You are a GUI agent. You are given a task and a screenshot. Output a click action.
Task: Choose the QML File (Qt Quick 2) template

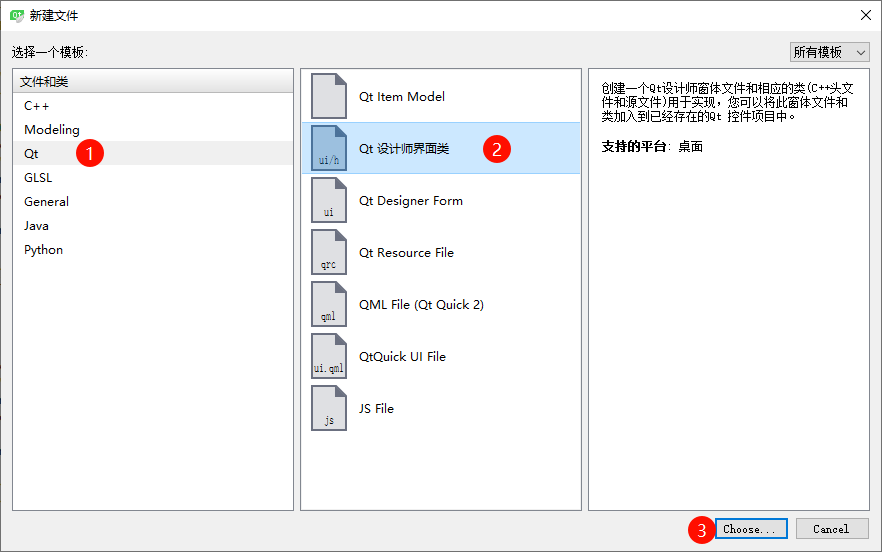click(441, 304)
